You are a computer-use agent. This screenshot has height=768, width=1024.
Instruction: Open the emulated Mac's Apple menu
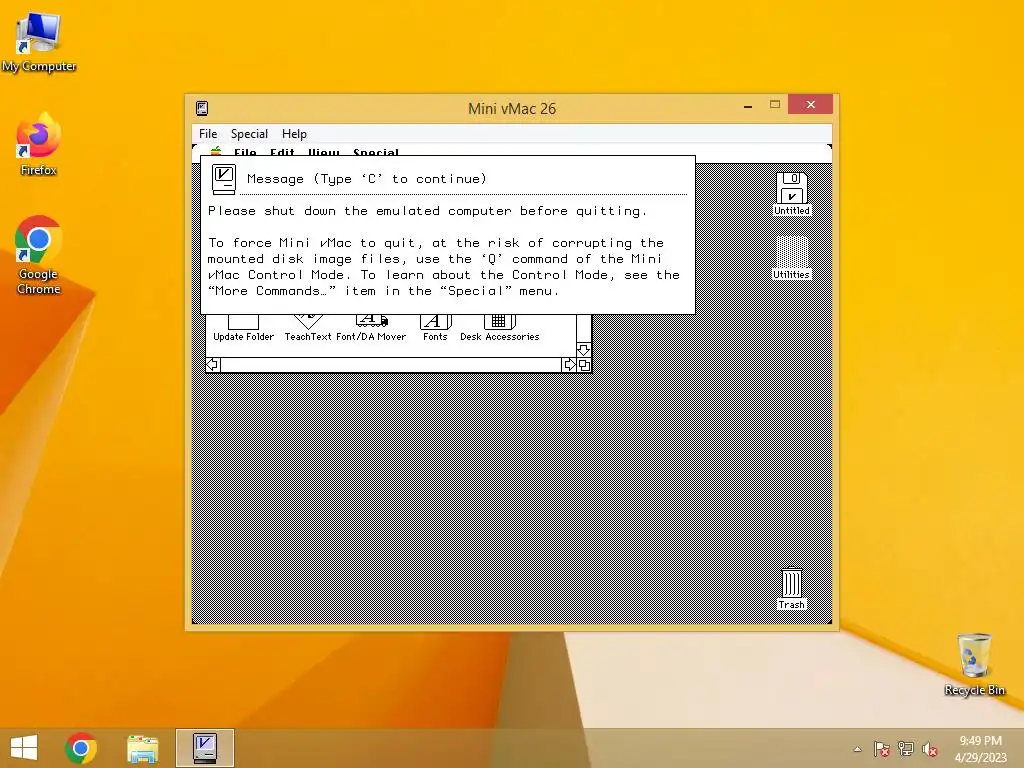pos(216,151)
